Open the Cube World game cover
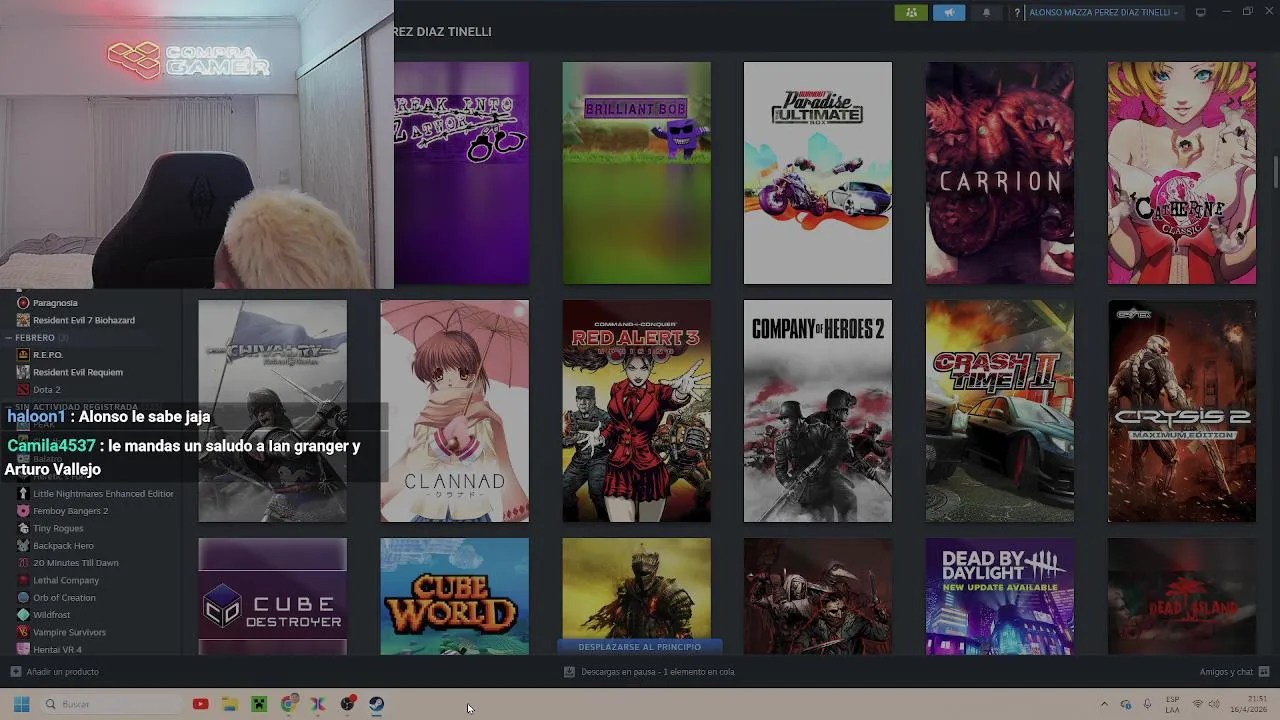1280x720 pixels. click(x=455, y=597)
